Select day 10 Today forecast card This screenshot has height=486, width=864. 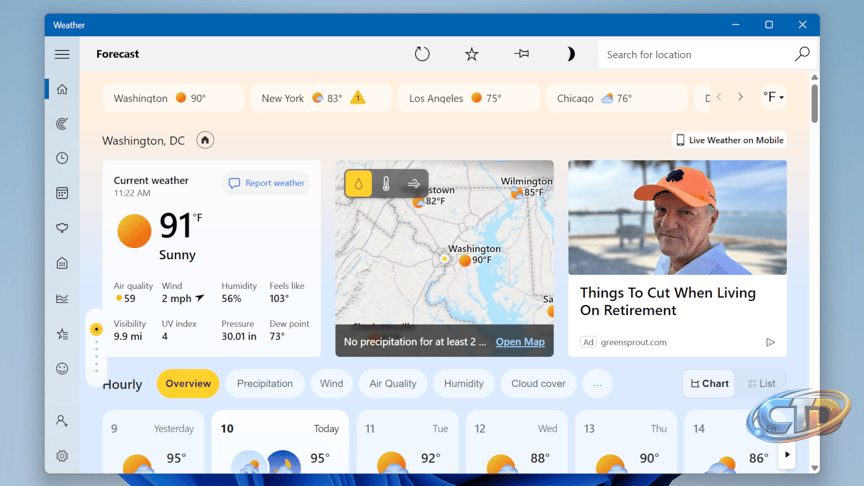click(280, 441)
